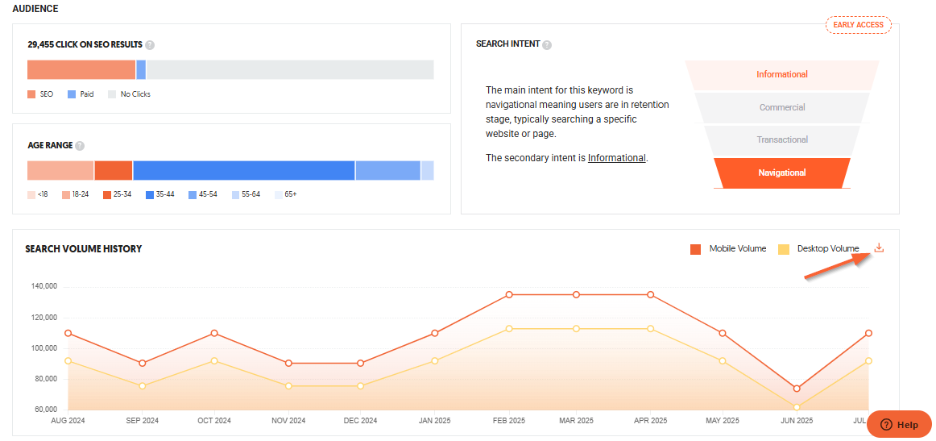
Task: Click the desktop volume point for MAY 2025
Action: click(x=723, y=361)
